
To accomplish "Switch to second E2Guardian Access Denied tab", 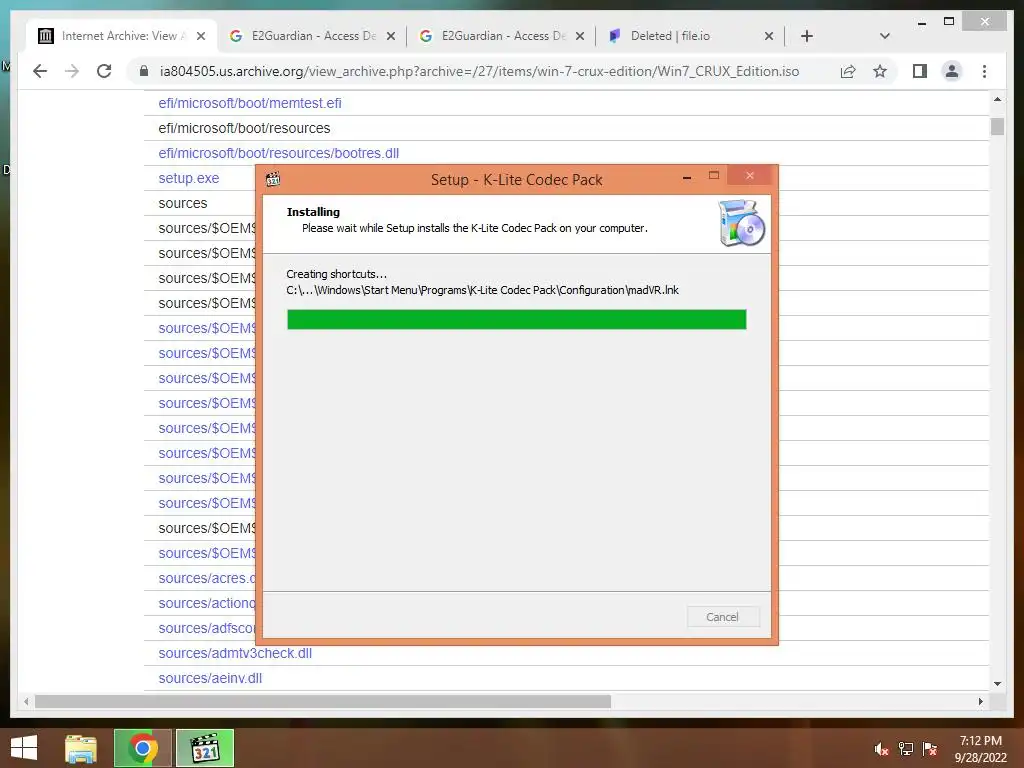I will (x=502, y=36).
